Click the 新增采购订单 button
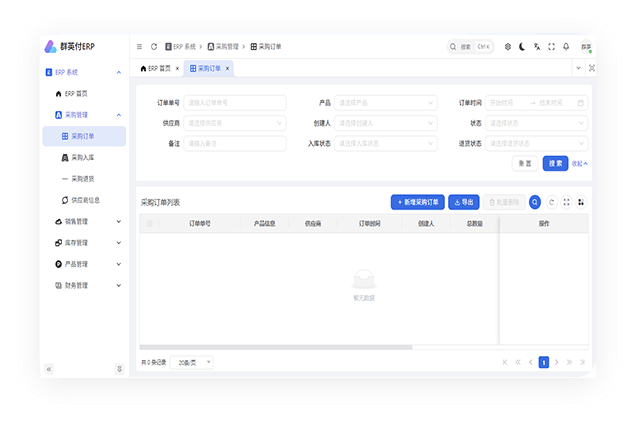The image size is (635, 422). 417,202
